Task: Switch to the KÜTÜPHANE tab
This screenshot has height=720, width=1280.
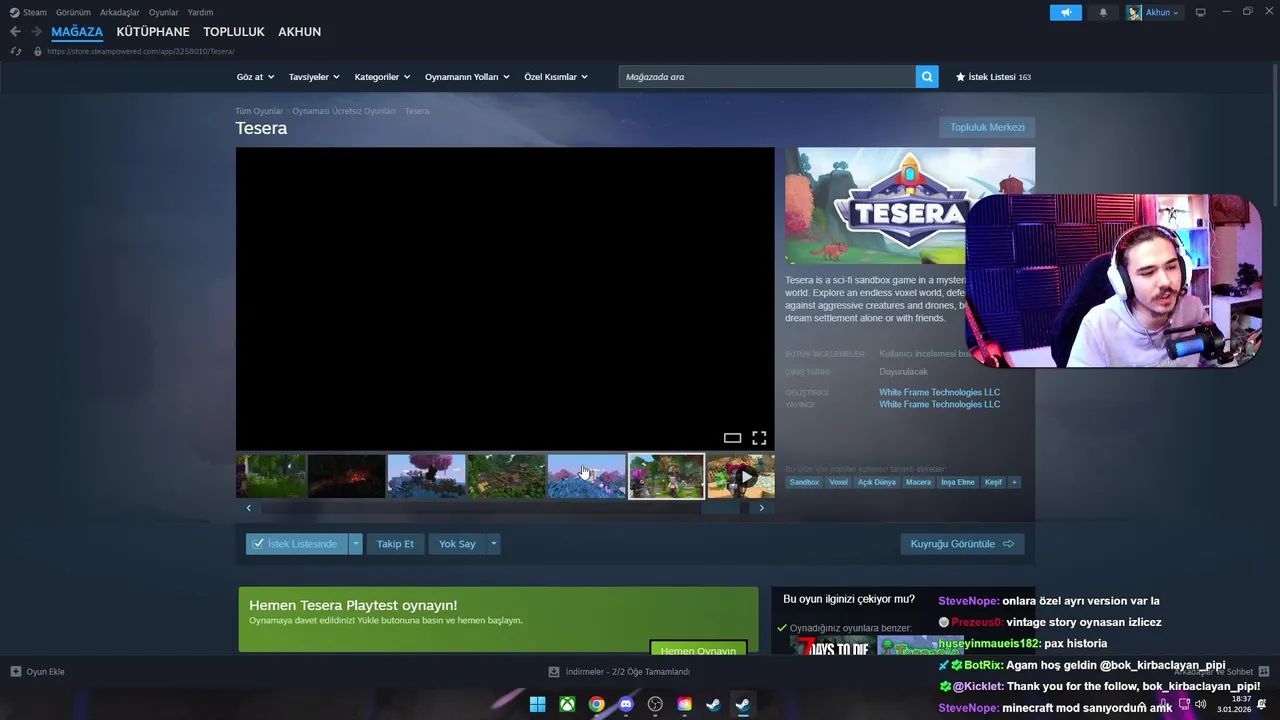Action: [153, 32]
